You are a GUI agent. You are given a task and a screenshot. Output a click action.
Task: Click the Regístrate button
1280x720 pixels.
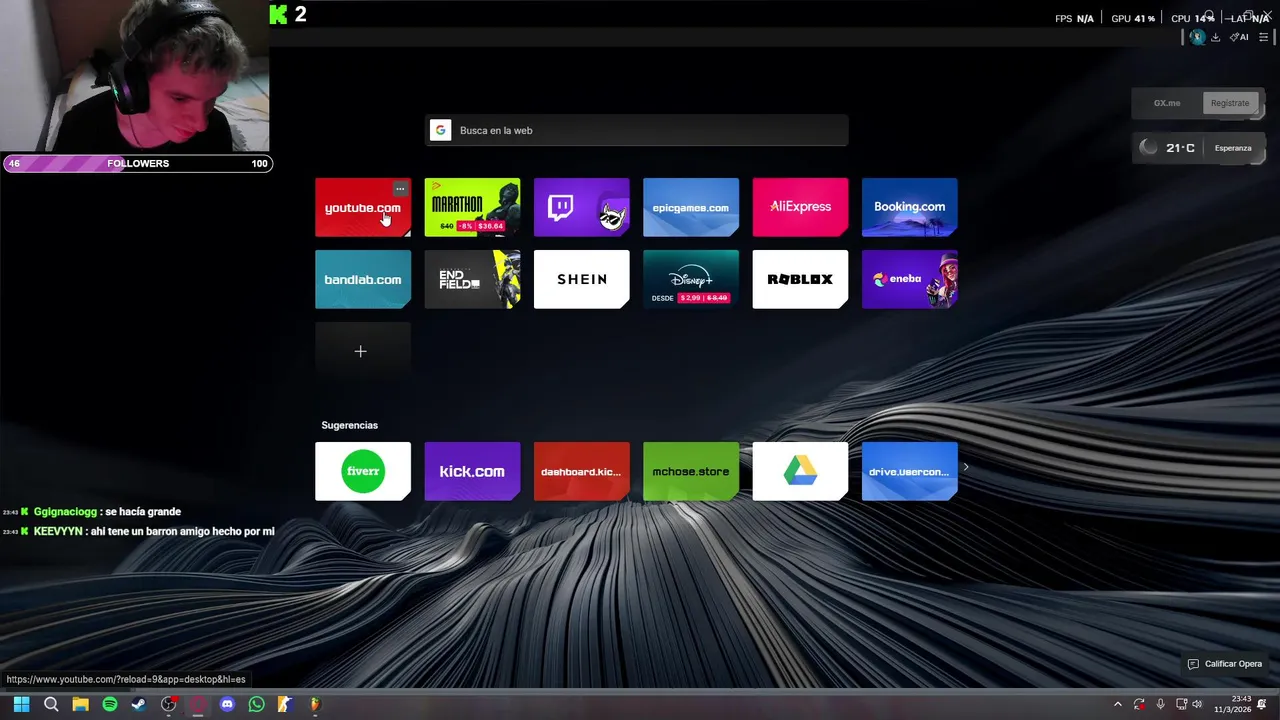[1229, 103]
